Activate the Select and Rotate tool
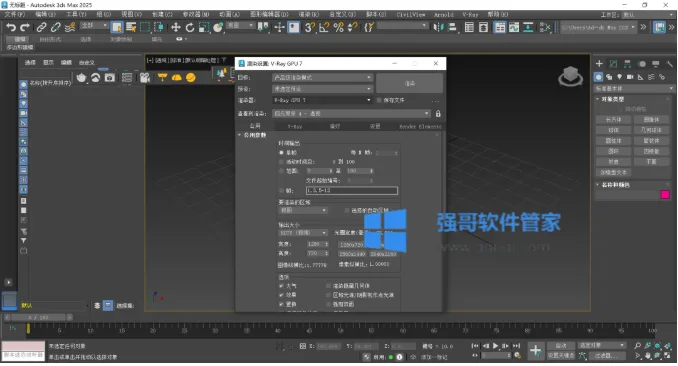The height and width of the screenshot is (366, 678). 190,27
